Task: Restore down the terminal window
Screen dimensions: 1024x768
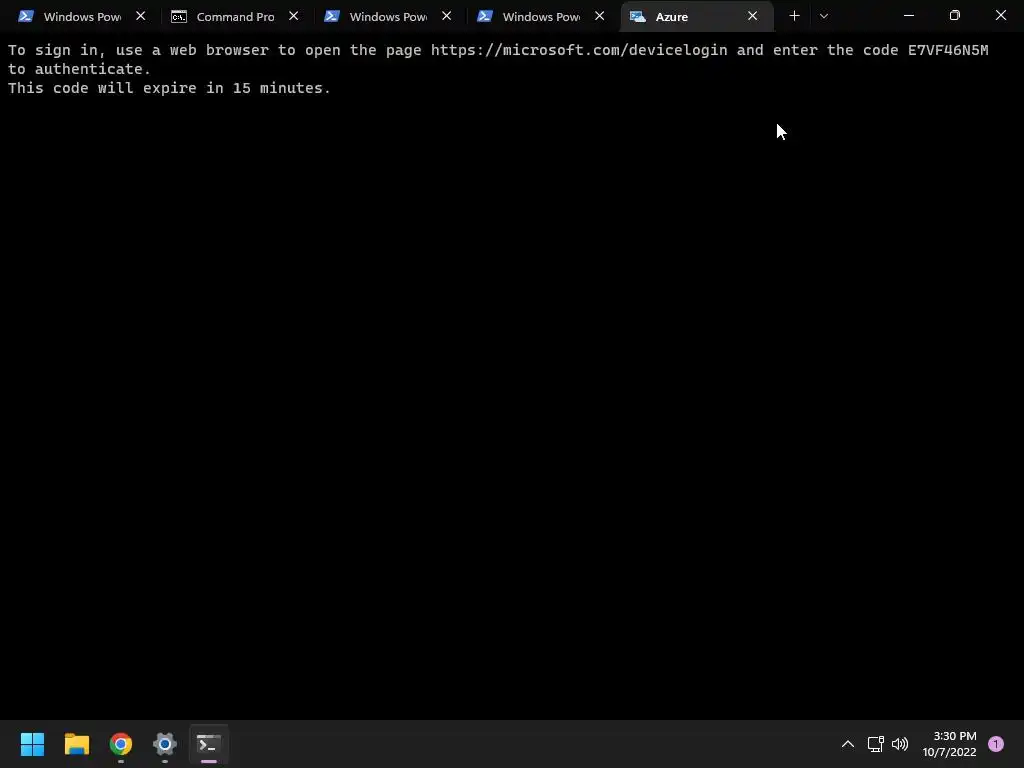Action: (955, 16)
